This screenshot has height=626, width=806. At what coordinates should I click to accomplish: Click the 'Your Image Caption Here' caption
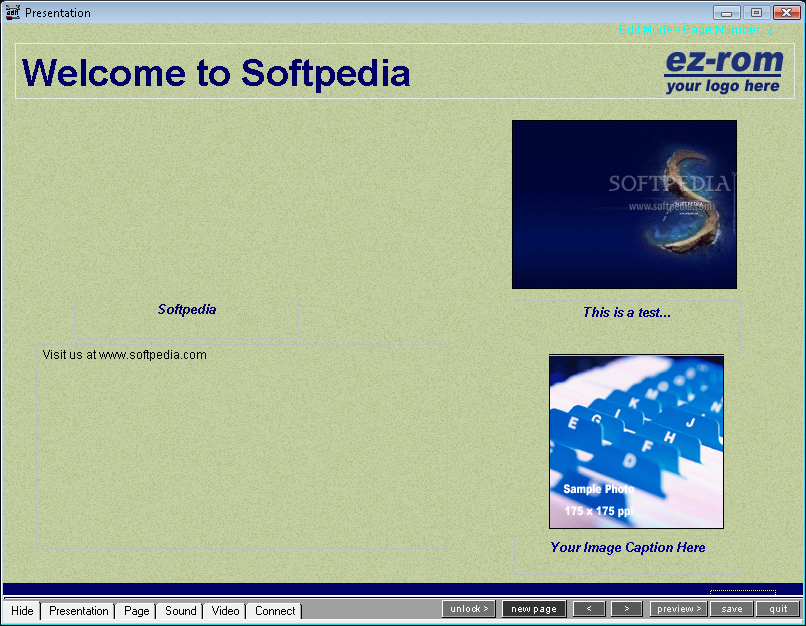point(628,548)
